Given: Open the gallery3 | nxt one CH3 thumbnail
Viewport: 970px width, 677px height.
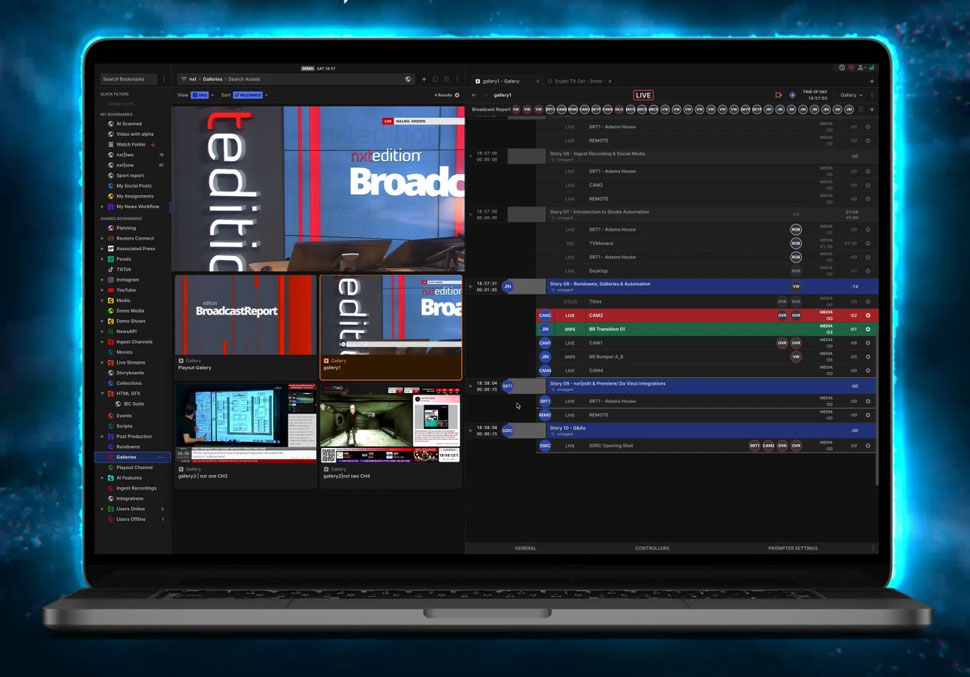Looking at the screenshot, I should point(246,423).
